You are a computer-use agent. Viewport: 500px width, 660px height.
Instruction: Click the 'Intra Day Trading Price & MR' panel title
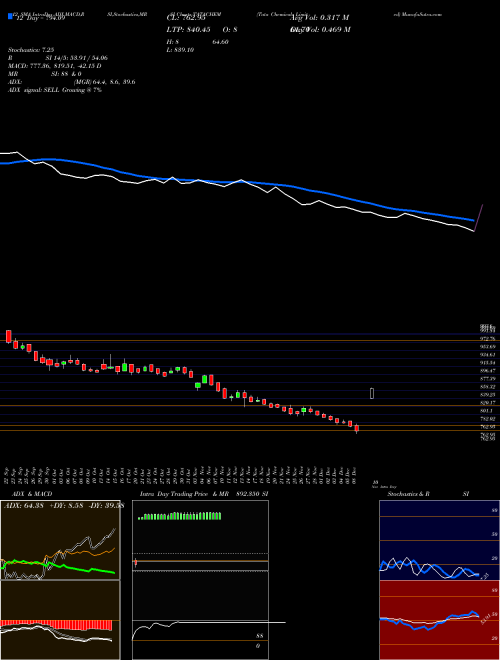186,494
